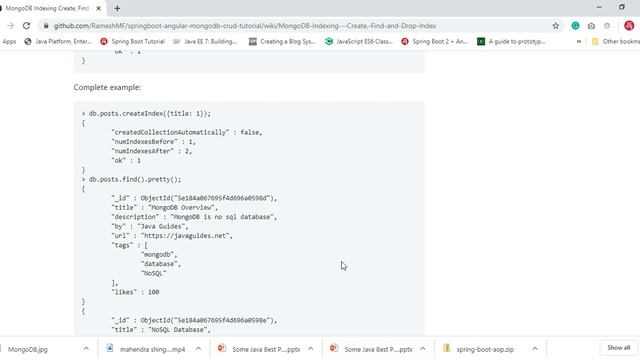The width and height of the screenshot is (640, 360).
Task: Open the Apps bookmarks shortcut
Action: tap(9, 41)
